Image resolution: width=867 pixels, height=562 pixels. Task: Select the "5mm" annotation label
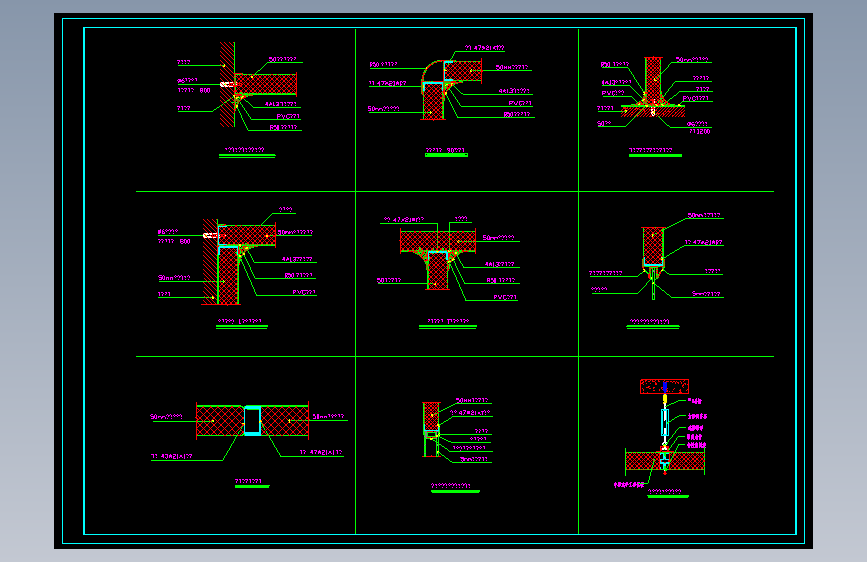(706, 294)
